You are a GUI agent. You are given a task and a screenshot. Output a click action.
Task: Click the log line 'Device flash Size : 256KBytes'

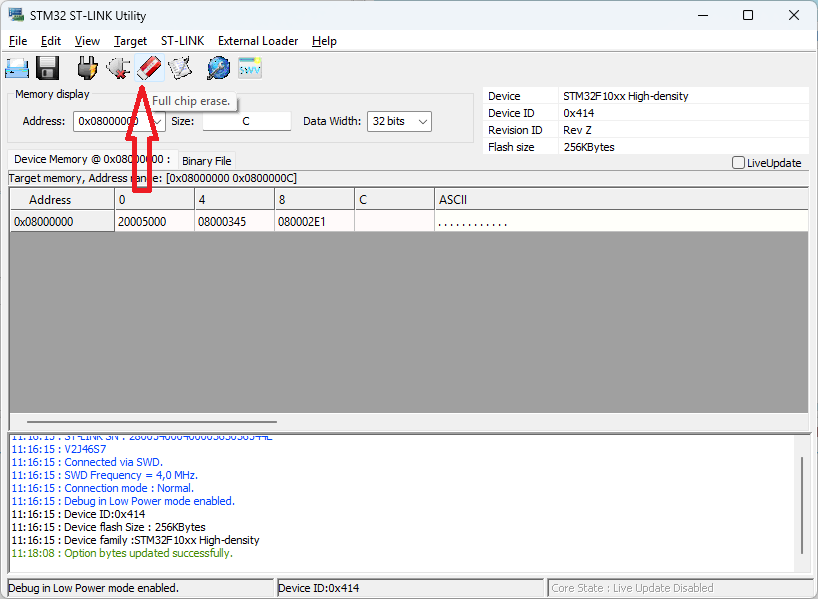pyautogui.click(x=109, y=527)
